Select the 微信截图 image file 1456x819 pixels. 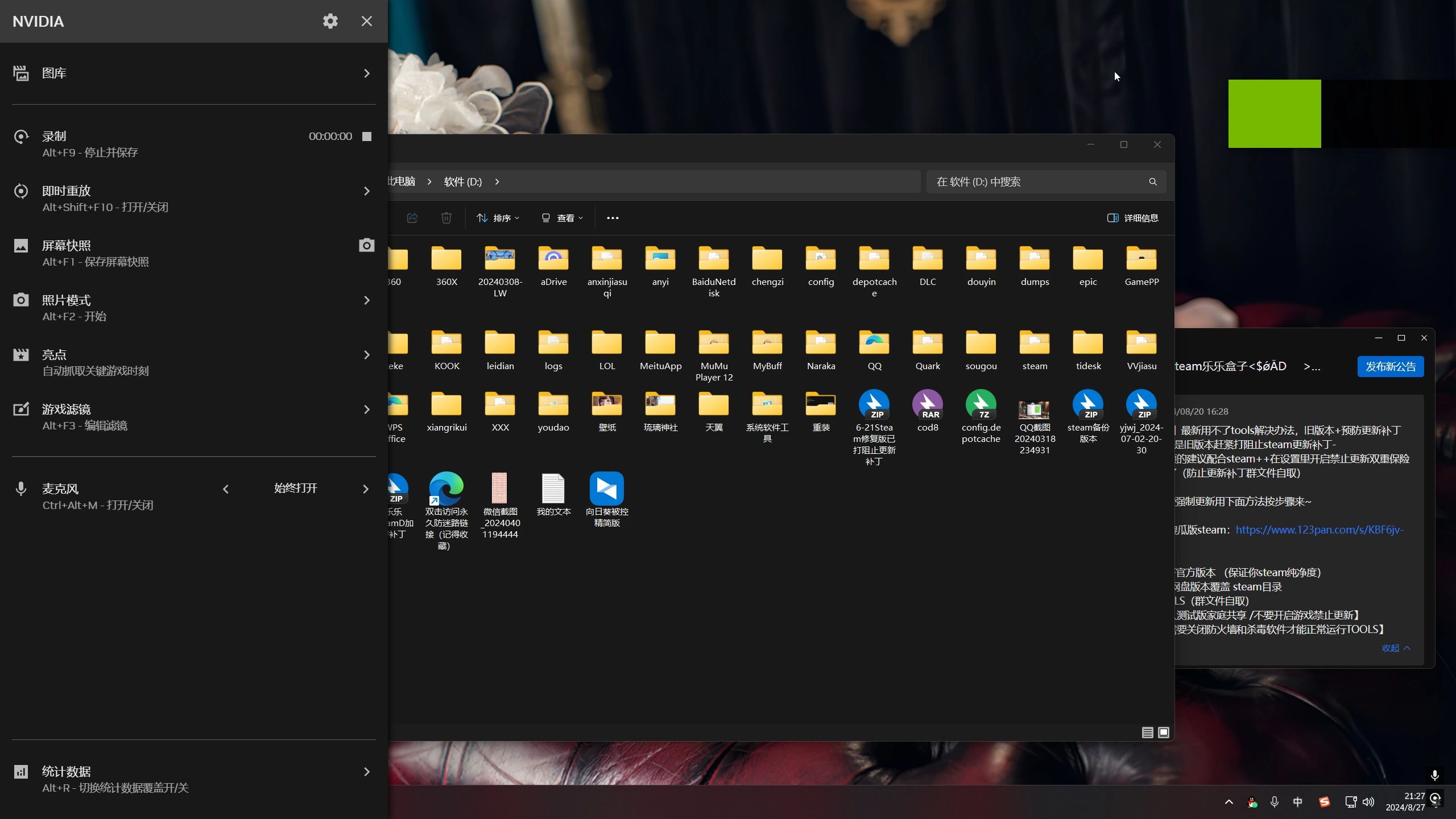click(500, 506)
